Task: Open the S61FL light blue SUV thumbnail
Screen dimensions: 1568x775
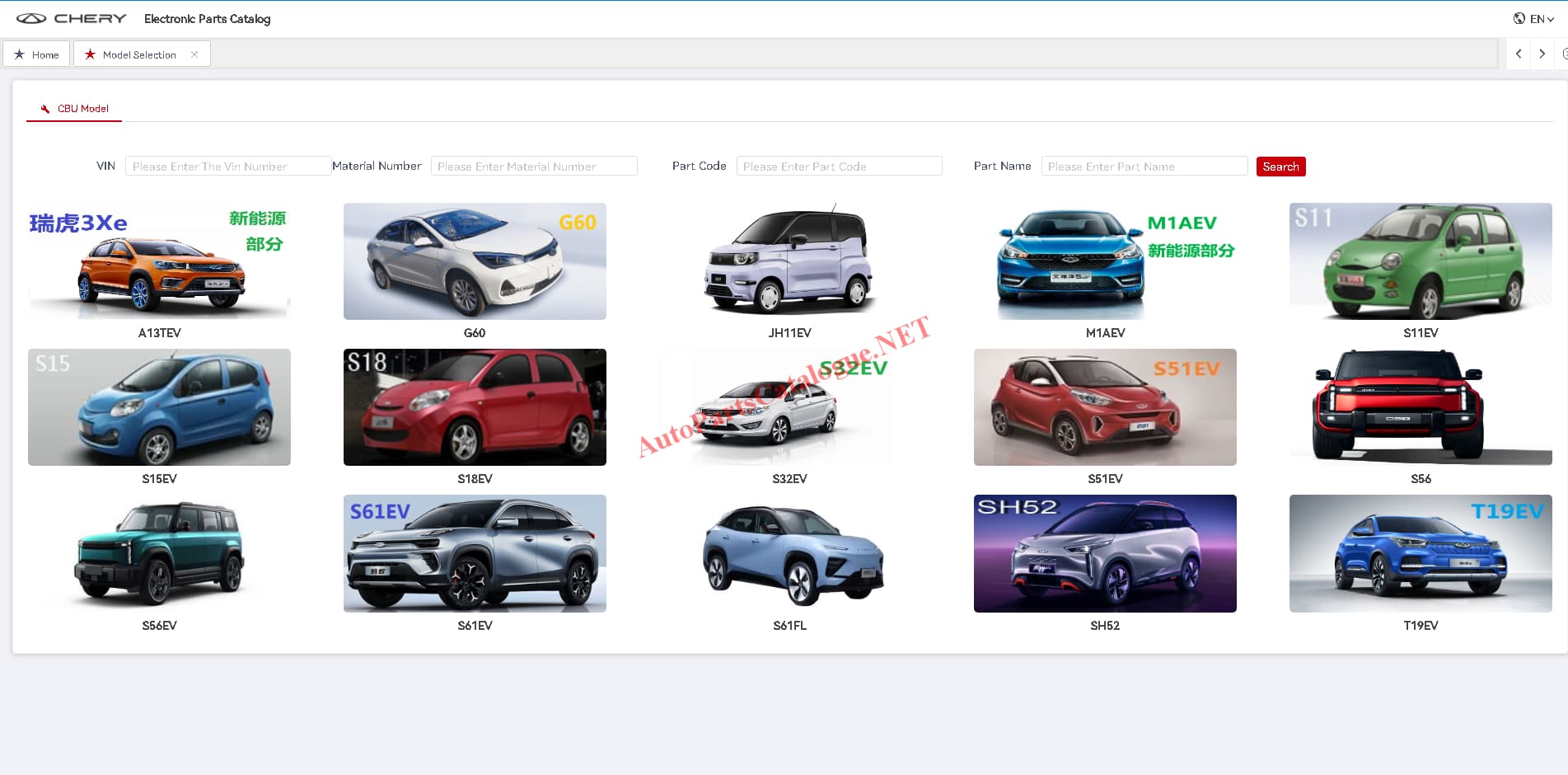Action: (789, 553)
